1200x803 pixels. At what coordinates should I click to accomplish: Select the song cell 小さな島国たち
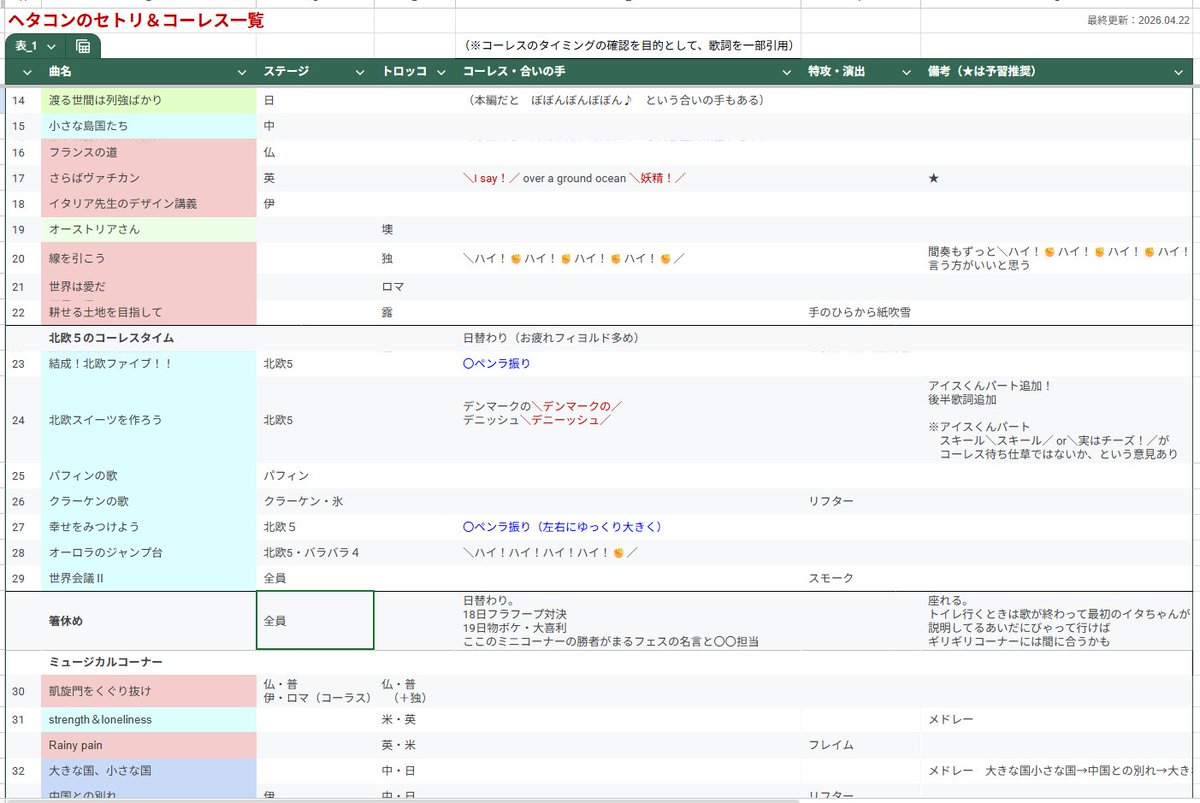[149, 126]
